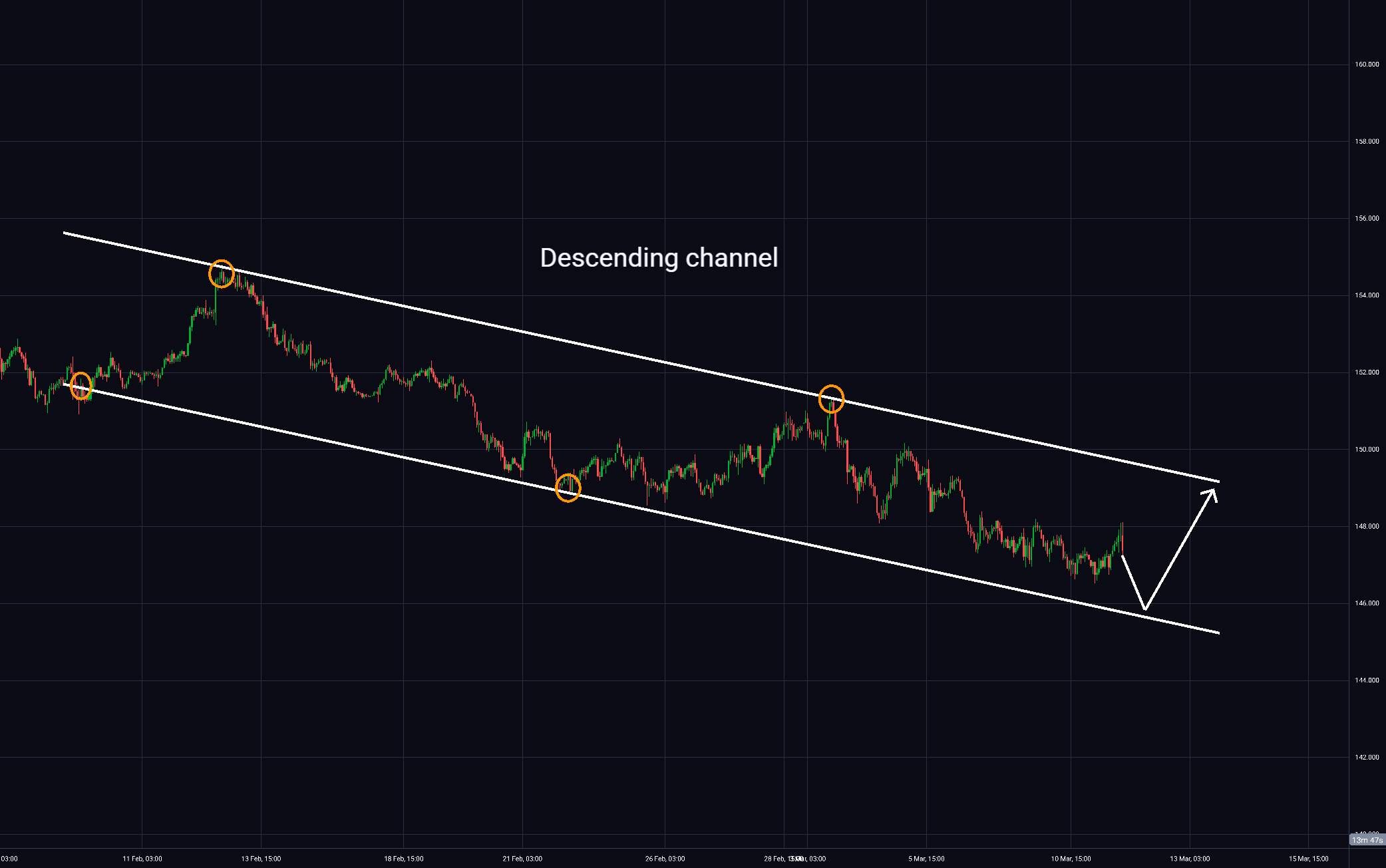Click the "18 Feb, 15:00" time label

point(404,859)
